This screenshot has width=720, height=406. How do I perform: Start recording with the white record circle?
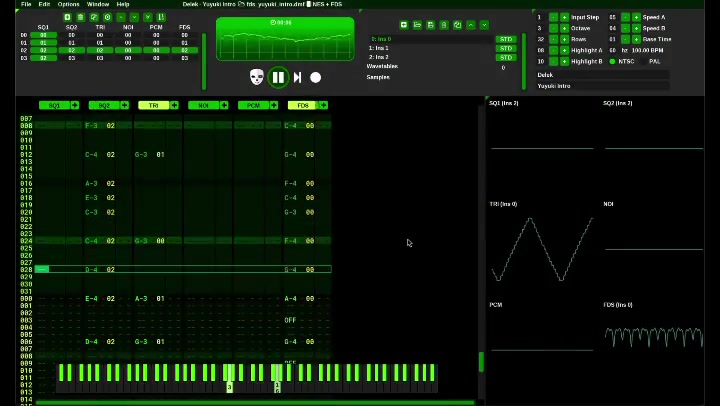coord(315,78)
